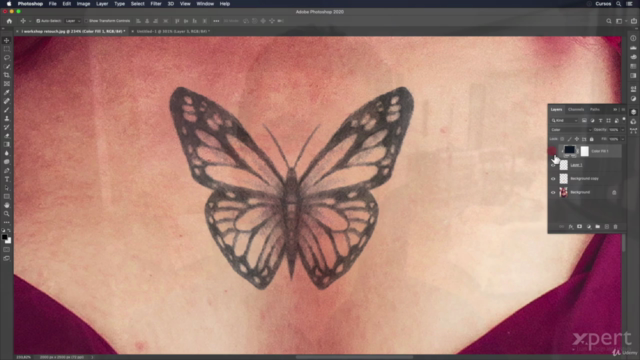The height and width of the screenshot is (360, 640).
Task: Open the Filter menu
Action: 156,4
